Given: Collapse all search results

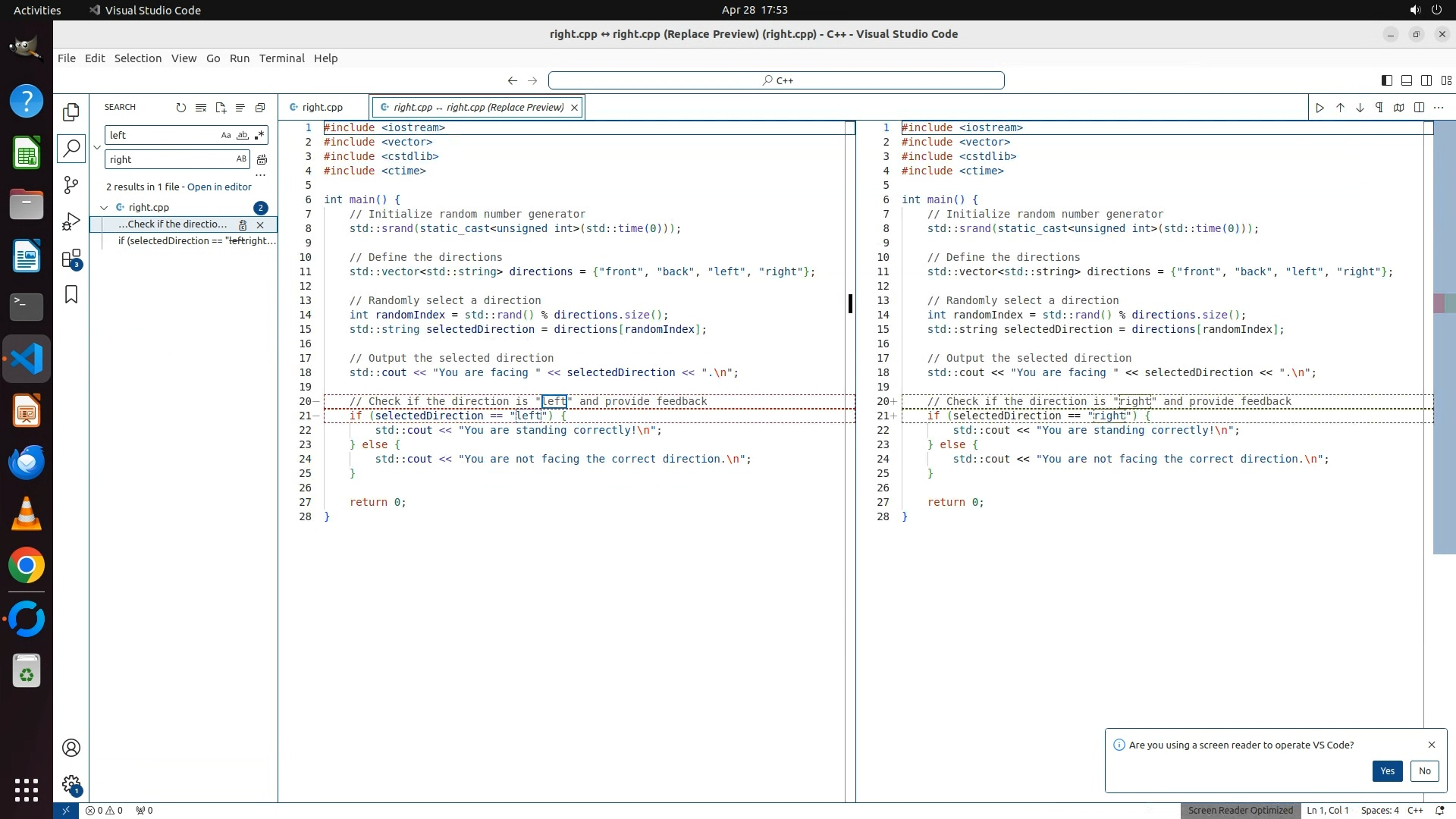Looking at the screenshot, I should [x=260, y=108].
